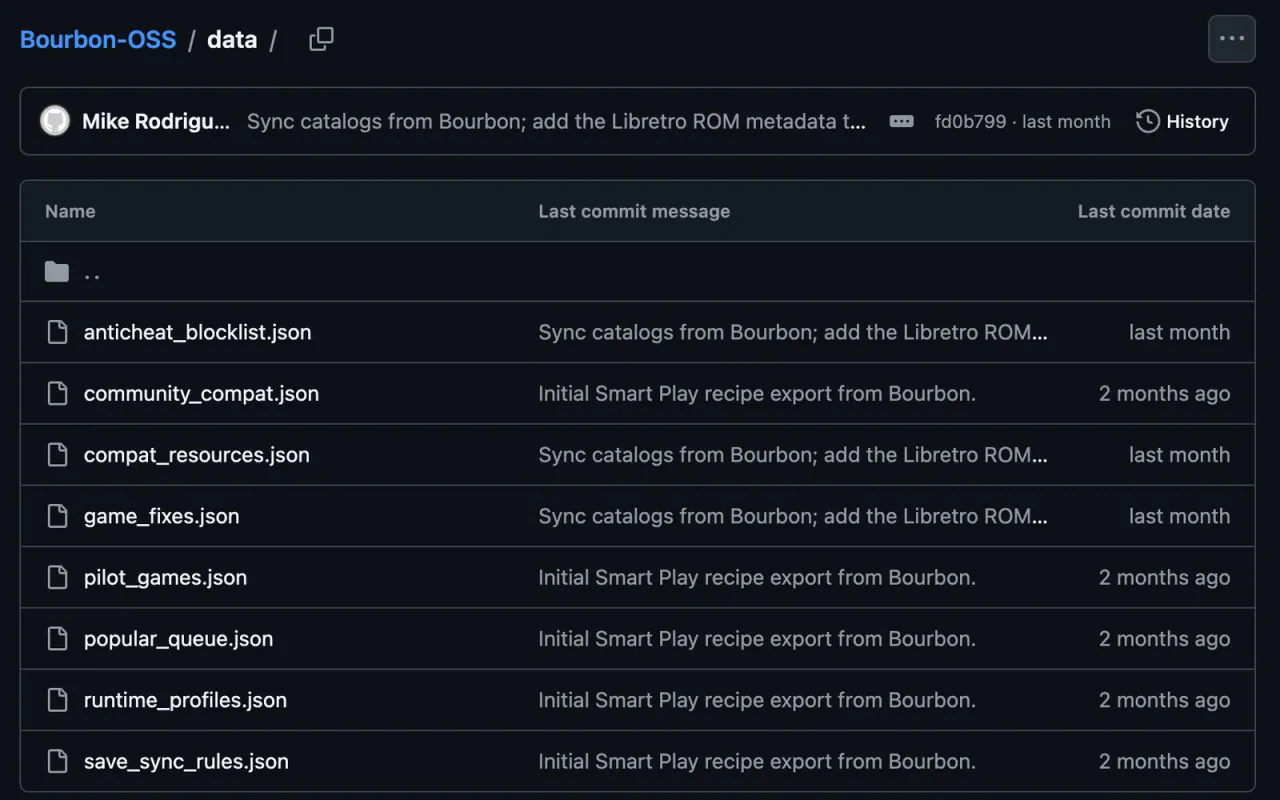This screenshot has height=800, width=1280.
Task: Open the commit message for pilot_games.json
Action: [x=757, y=577]
